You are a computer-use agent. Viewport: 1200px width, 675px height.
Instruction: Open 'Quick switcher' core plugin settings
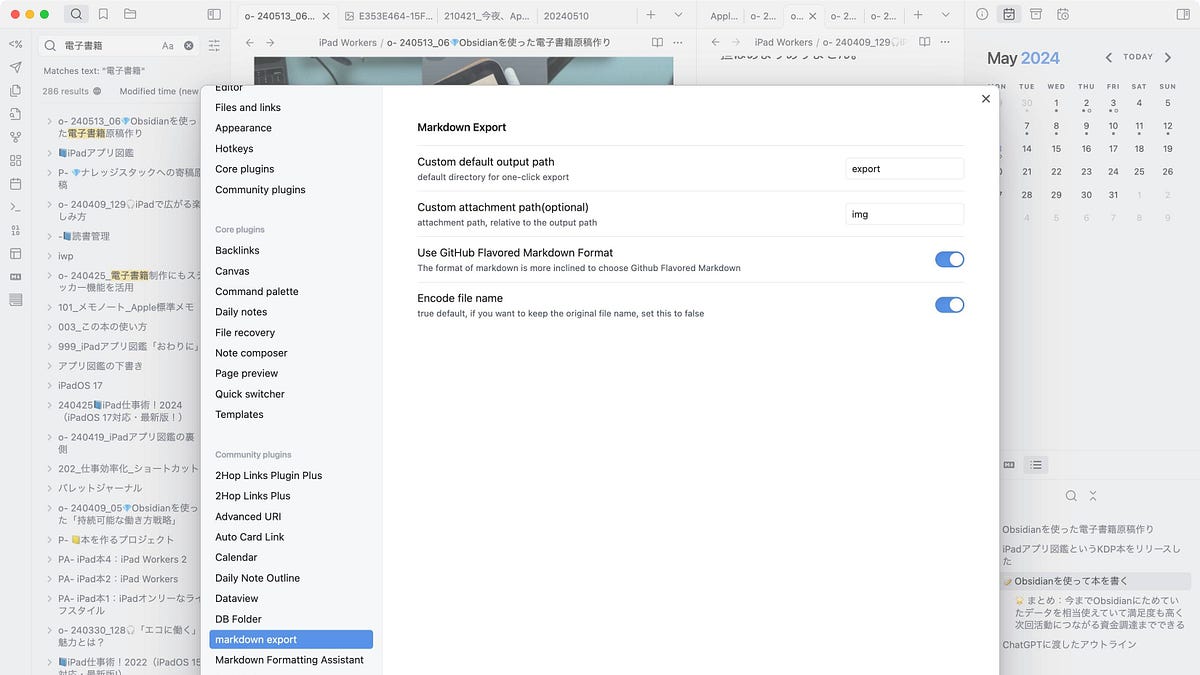(250, 394)
